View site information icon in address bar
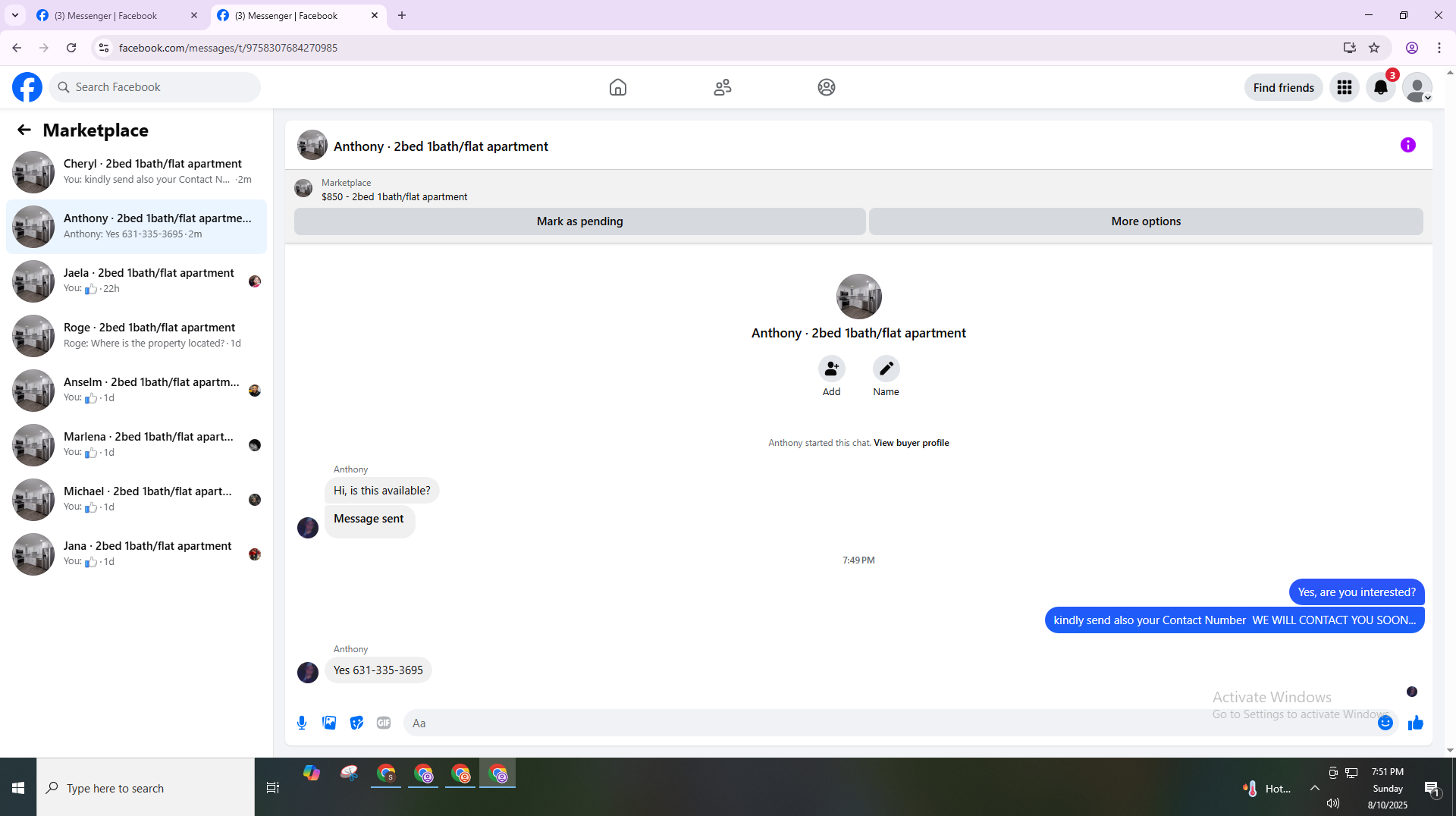 coord(104,48)
